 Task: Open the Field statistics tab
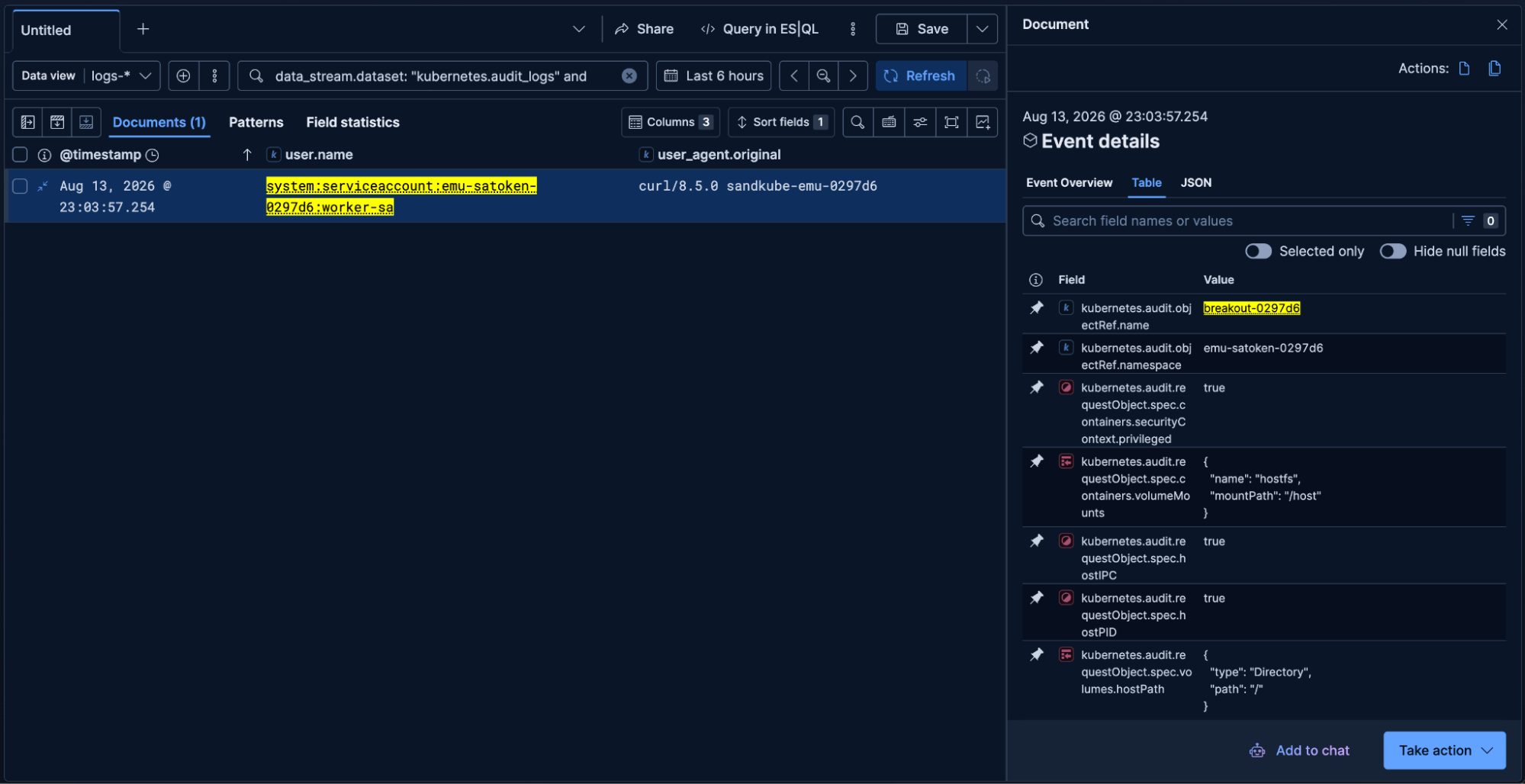[352, 122]
